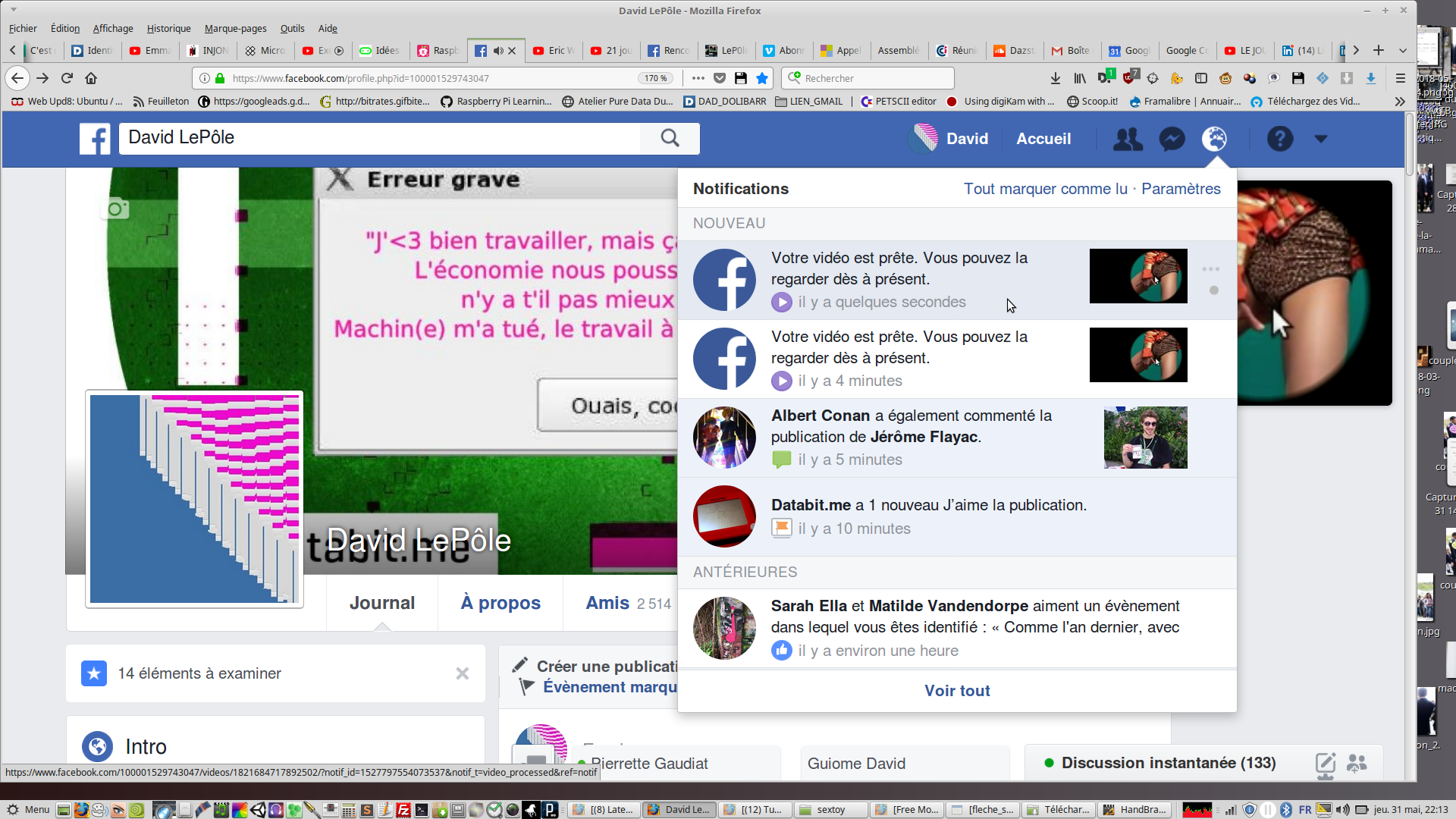Click the cover photo camera icon
The height and width of the screenshot is (819, 1456).
pos(115,209)
